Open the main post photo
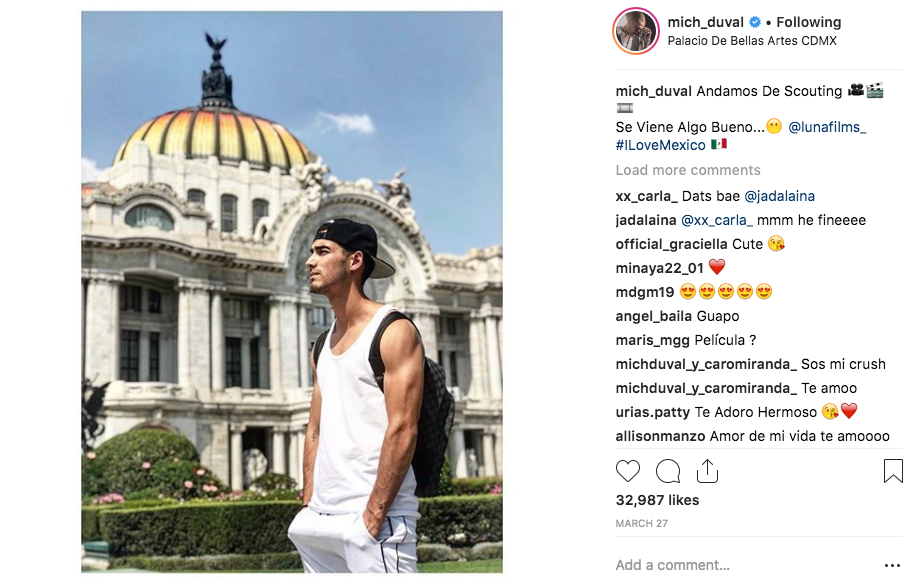Viewport: 916px width, 583px height. 292,292
